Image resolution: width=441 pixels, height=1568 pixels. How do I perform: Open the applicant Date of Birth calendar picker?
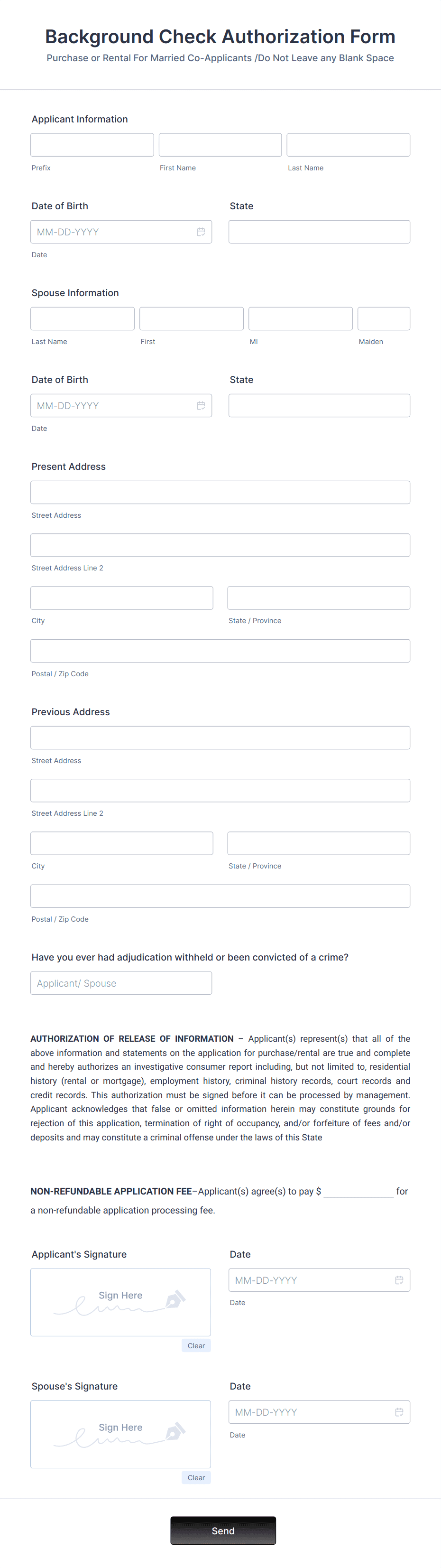click(202, 231)
